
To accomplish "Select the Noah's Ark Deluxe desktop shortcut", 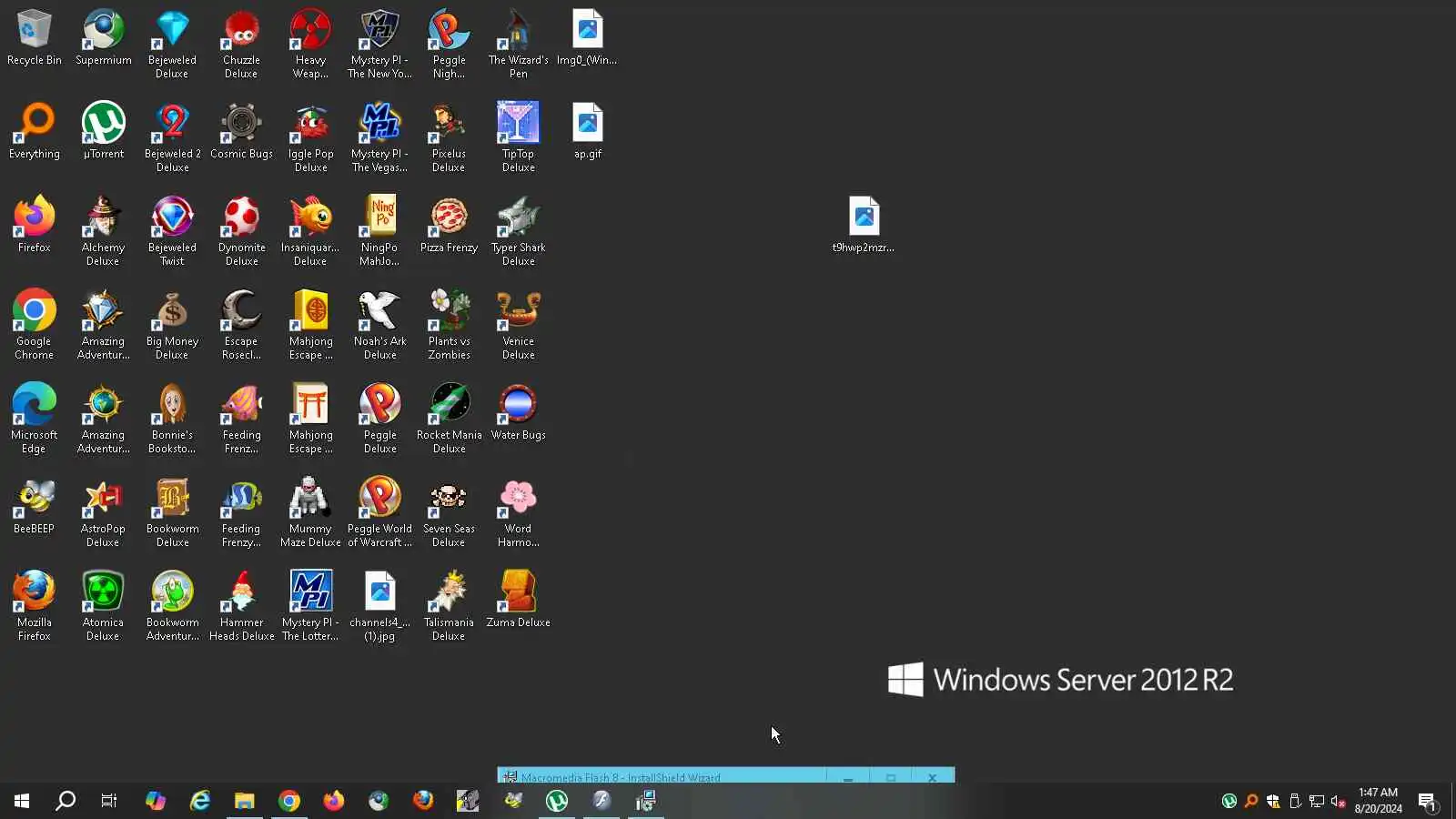I will point(379,325).
